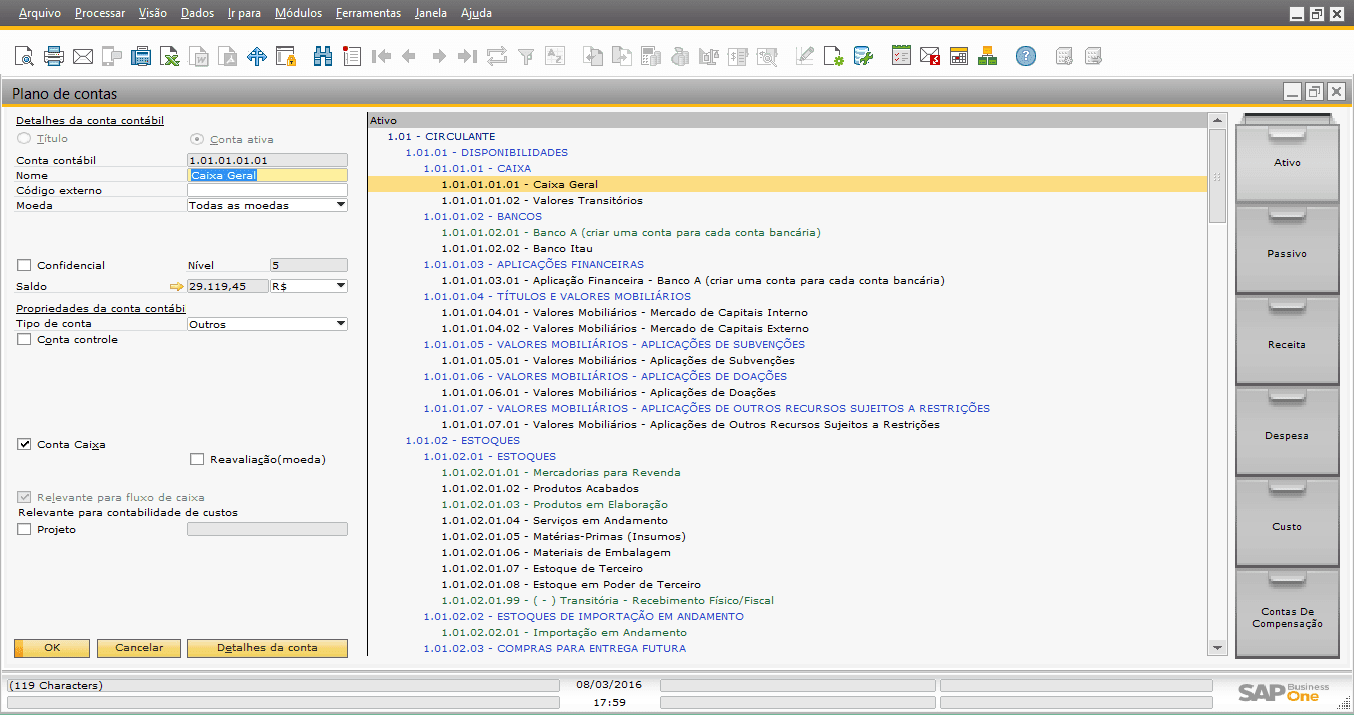The width and height of the screenshot is (1354, 715).
Task: Click the Lock Screen padlock icon
Action: coord(286,56)
